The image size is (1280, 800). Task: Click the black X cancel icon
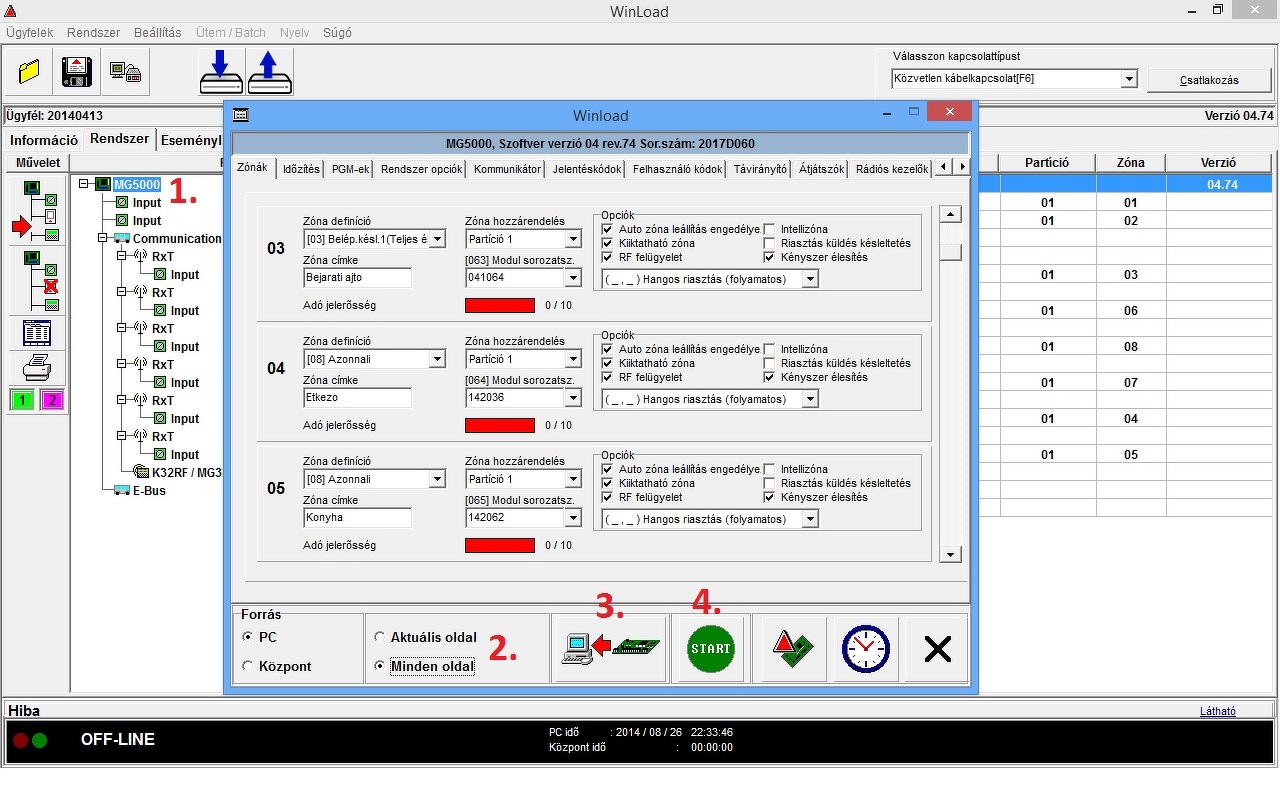click(x=937, y=648)
